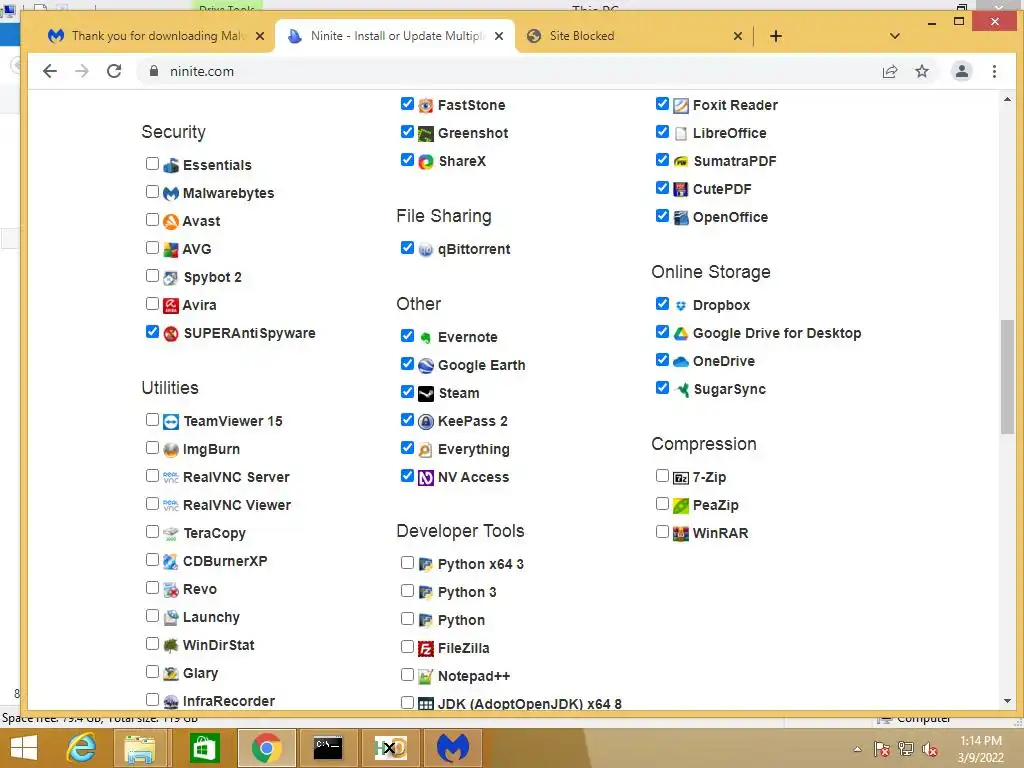This screenshot has width=1024, height=768.
Task: Click the Greenshot icon
Action: point(426,134)
